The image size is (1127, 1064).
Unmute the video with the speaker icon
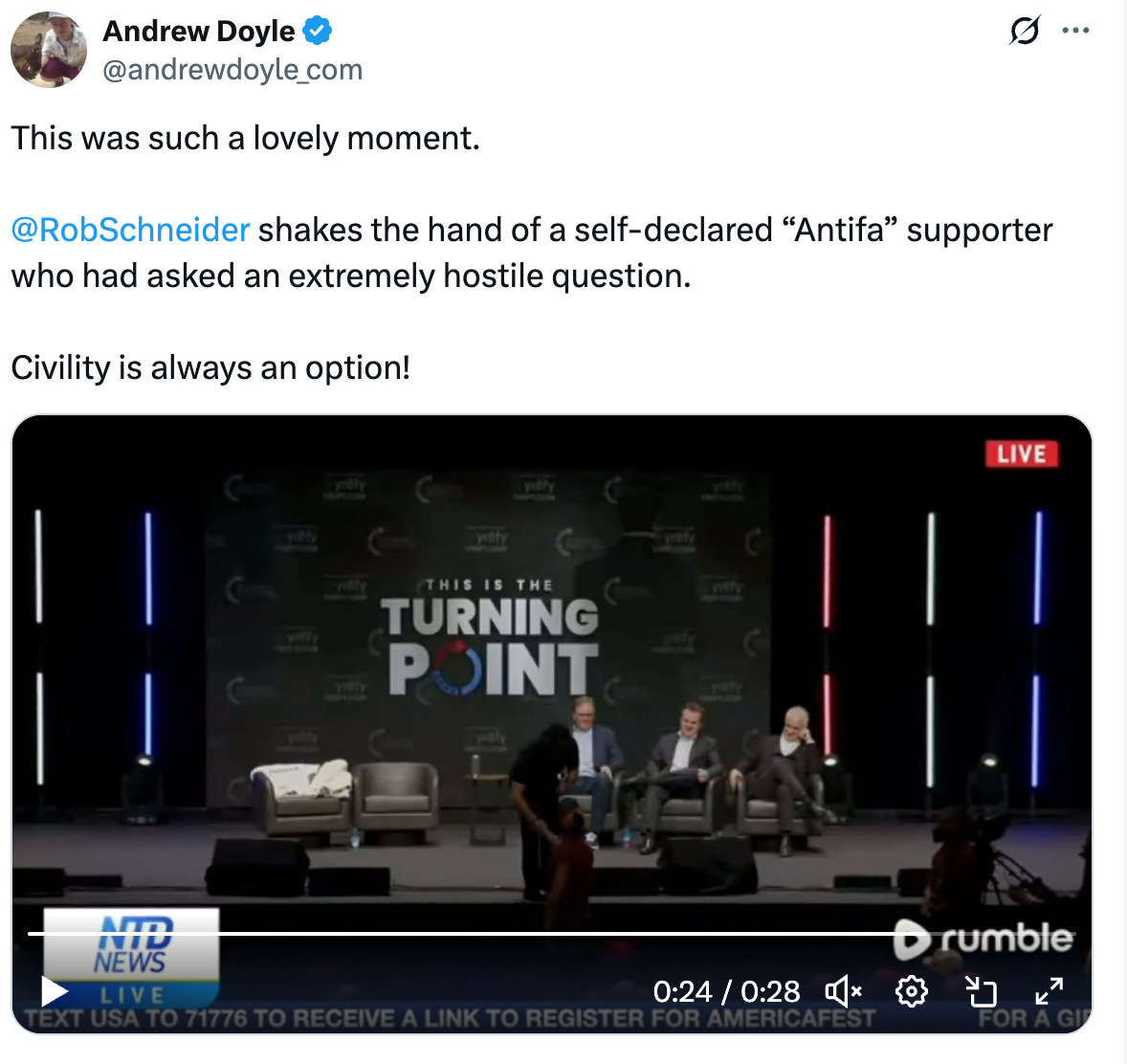[x=843, y=992]
